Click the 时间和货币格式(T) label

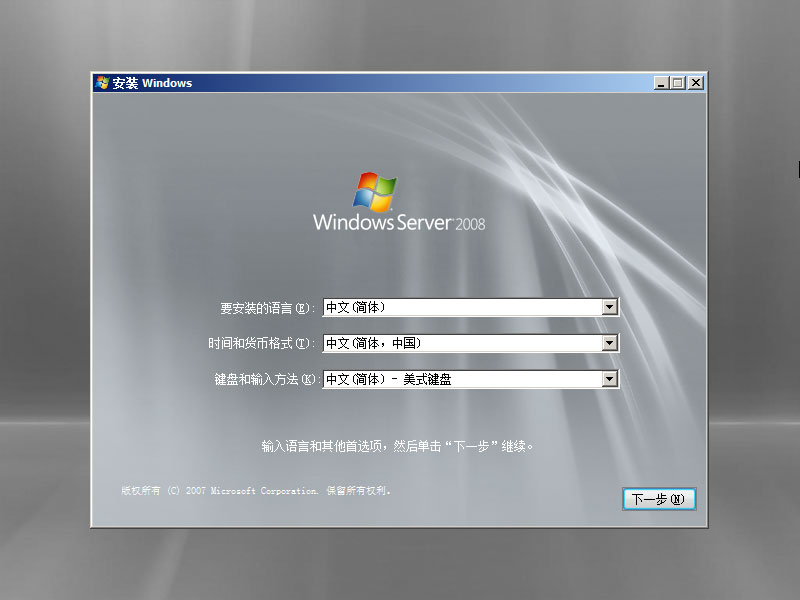pos(261,343)
